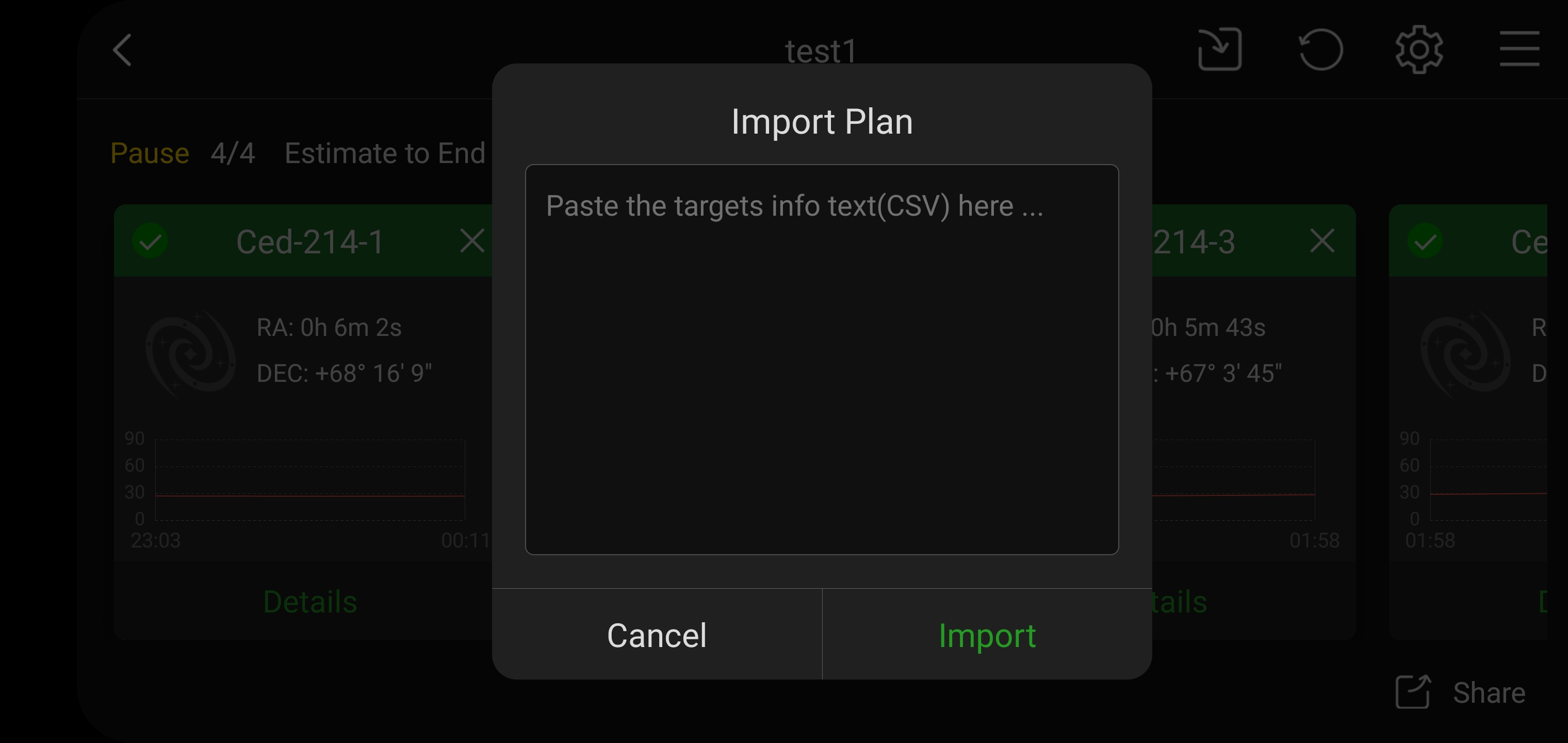Open the hamburger menu
Image resolution: width=1568 pixels, height=743 pixels.
coord(1520,49)
